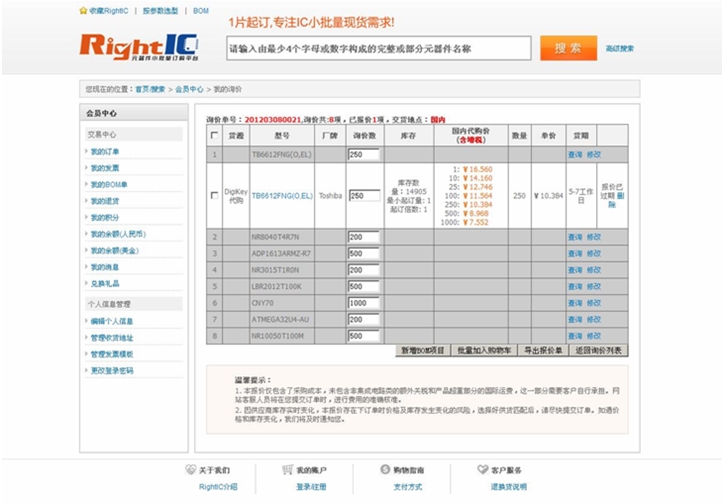Viewport: 723px width, 504px height.
Task: Click the shopping cart icon by 我的账户
Action: coord(287,469)
